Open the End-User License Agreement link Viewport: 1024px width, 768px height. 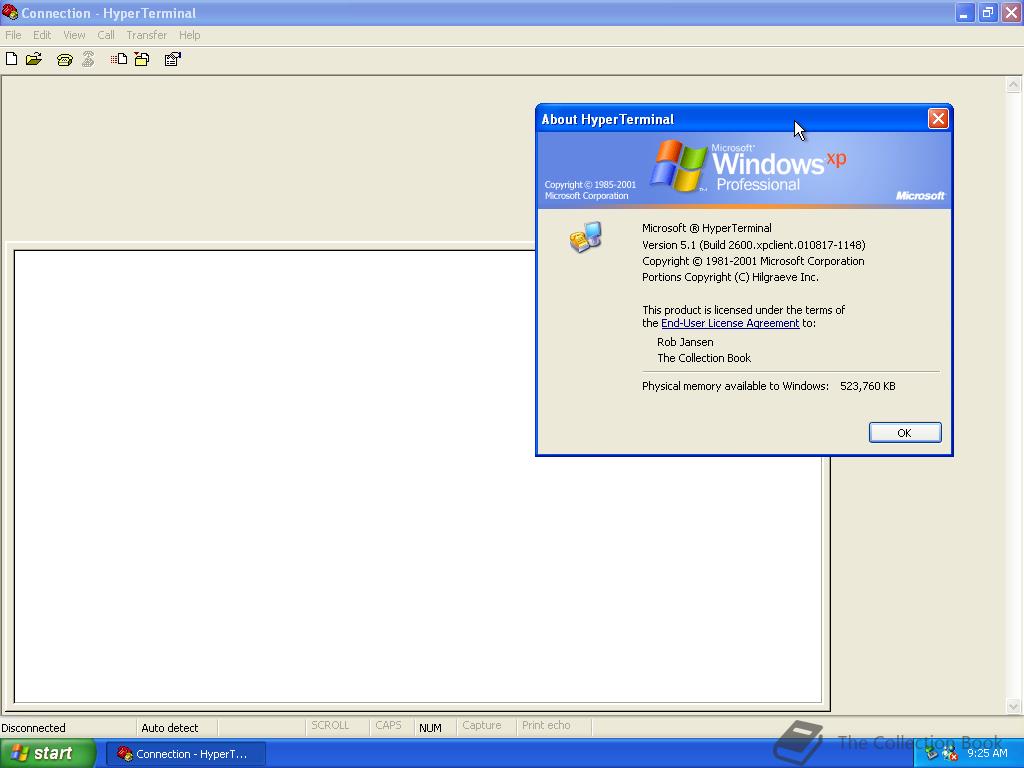729,323
